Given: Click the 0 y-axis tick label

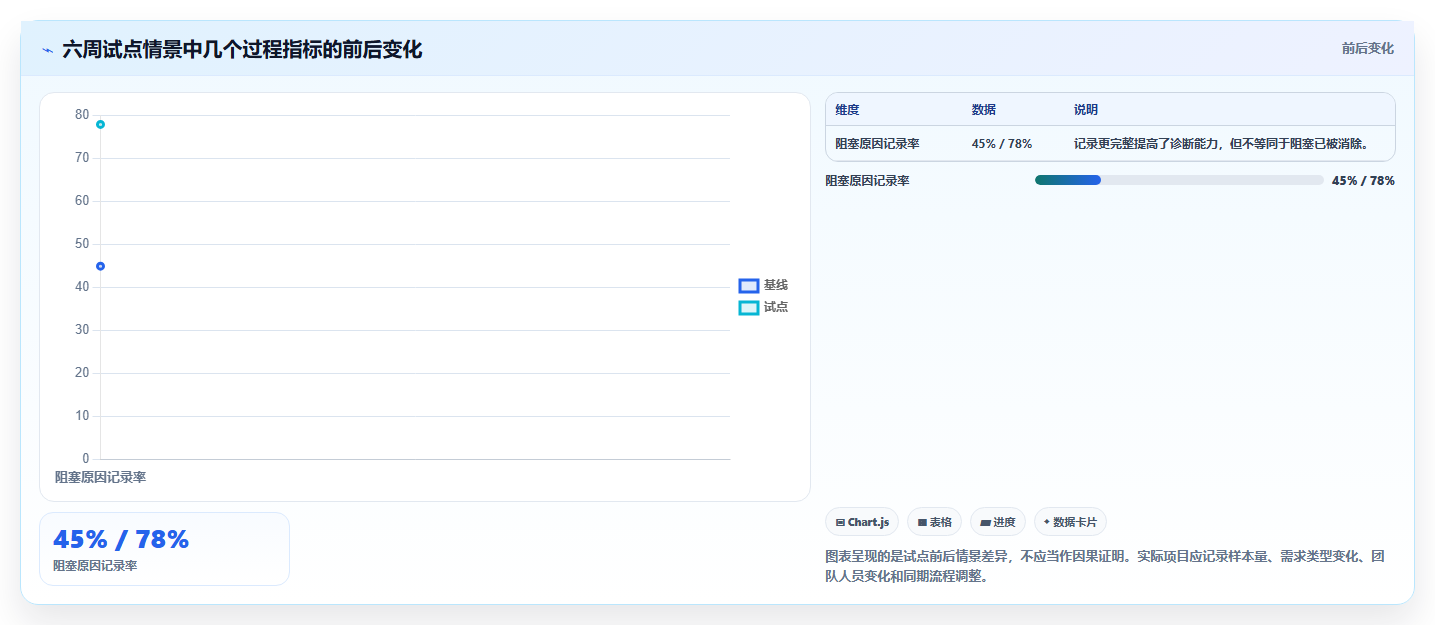Looking at the screenshot, I should pos(86,459).
